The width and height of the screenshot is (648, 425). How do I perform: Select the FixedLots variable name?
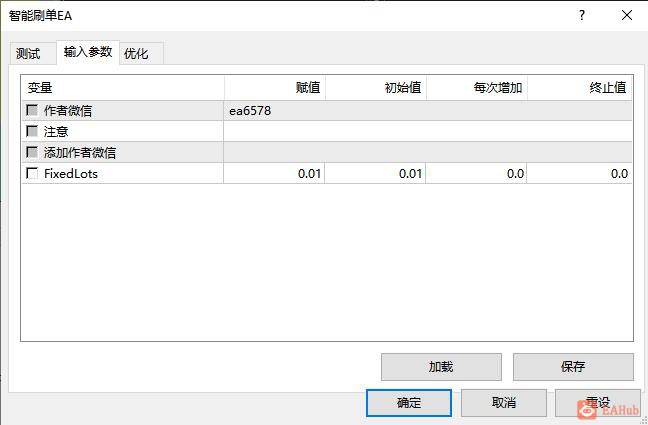pos(71,174)
